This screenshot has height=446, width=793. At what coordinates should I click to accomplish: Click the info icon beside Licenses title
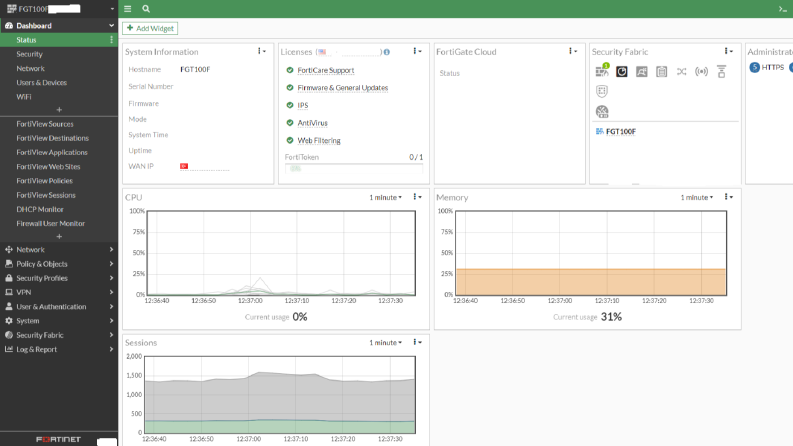387,52
